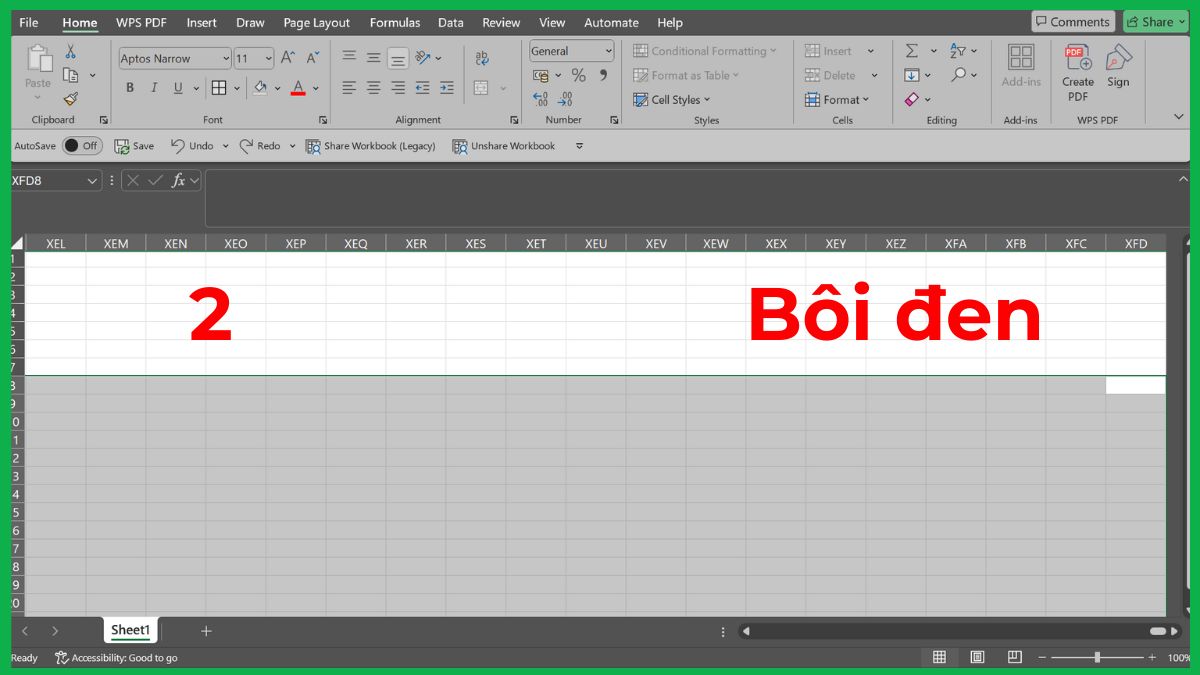1200x675 pixels.
Task: Click the Comments button
Action: [1072, 20]
